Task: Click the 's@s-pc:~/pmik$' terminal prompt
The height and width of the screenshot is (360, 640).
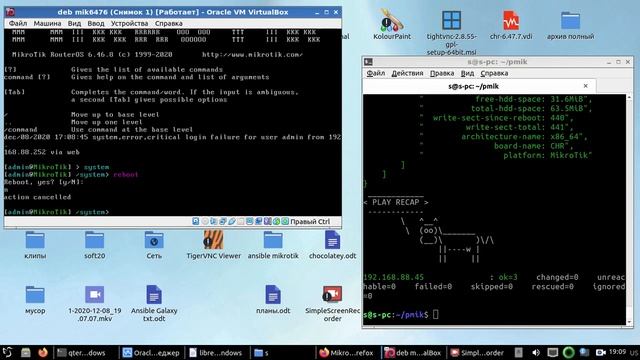Action: point(396,314)
